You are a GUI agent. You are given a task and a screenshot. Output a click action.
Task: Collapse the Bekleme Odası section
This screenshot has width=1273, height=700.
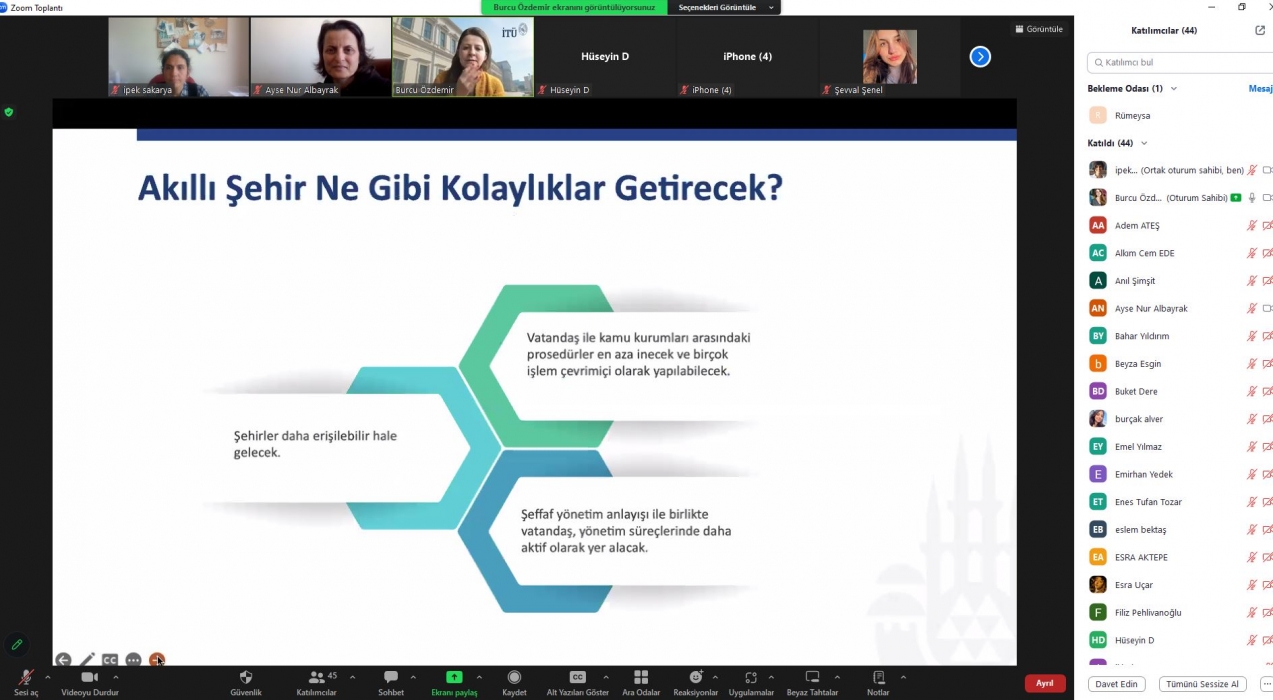click(x=1174, y=89)
